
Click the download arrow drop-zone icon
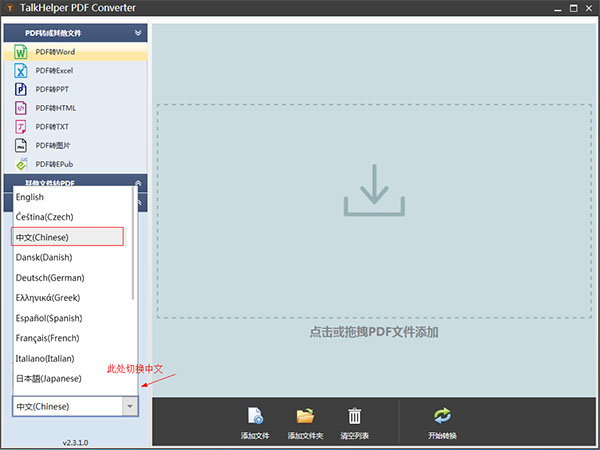[374, 190]
